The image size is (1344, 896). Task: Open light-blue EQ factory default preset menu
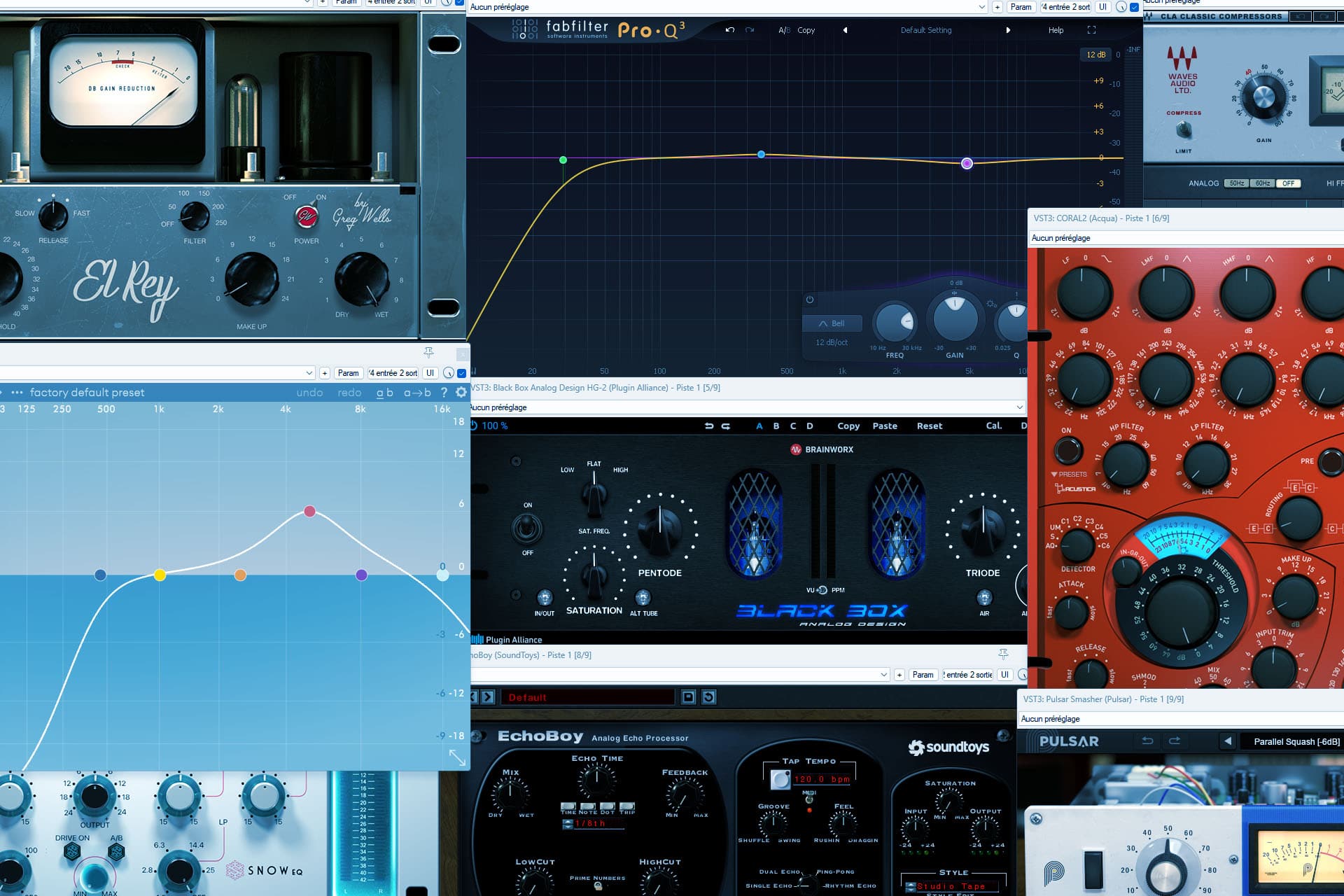pyautogui.click(x=87, y=393)
